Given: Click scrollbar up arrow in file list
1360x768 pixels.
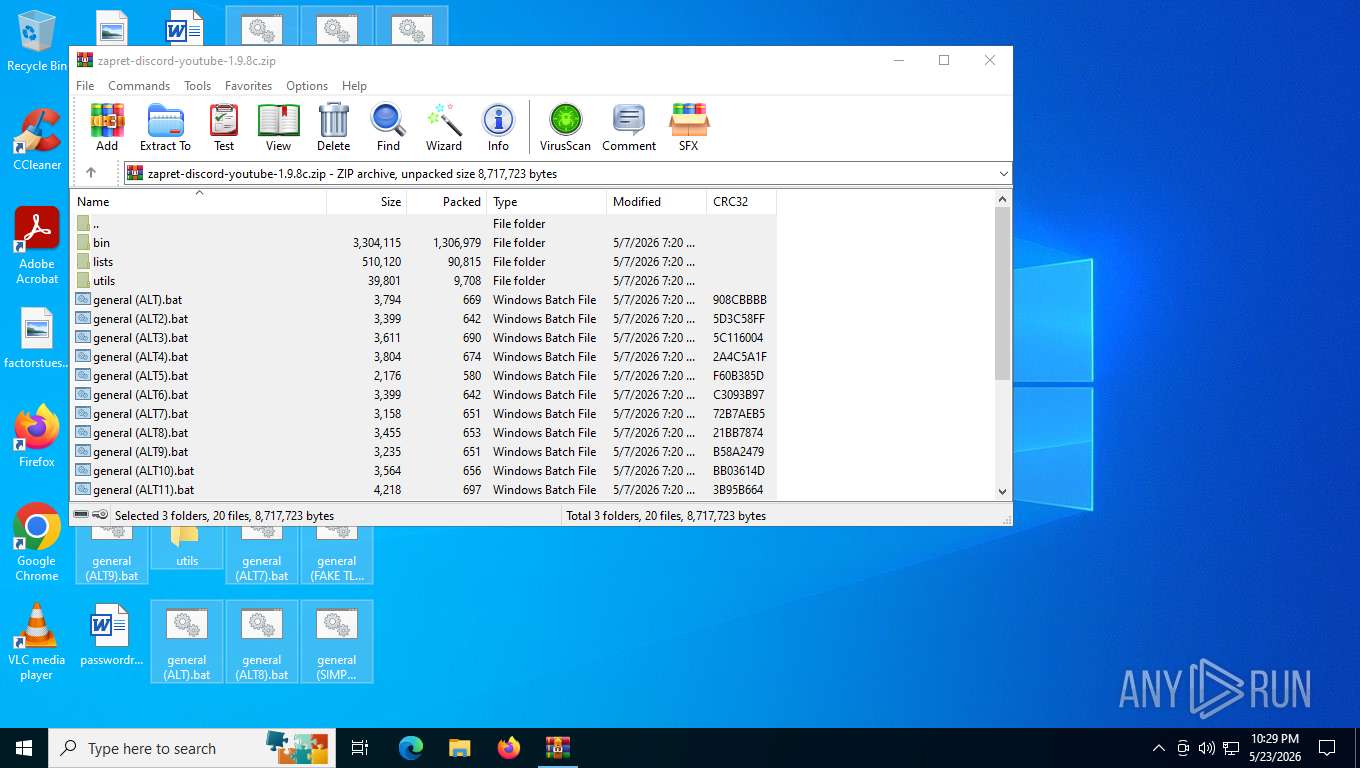Looking at the screenshot, I should pos(1003,199).
